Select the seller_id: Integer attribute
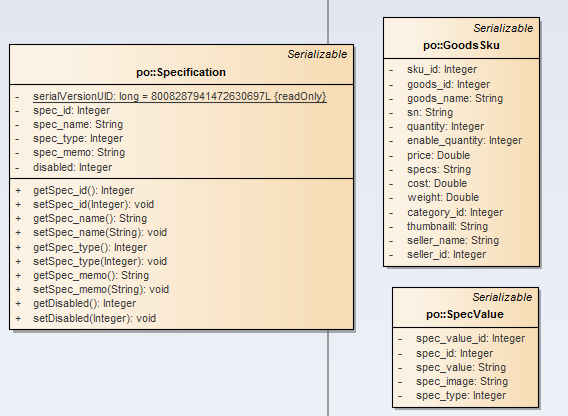Screen dimensions: 568x416 click(x=446, y=254)
